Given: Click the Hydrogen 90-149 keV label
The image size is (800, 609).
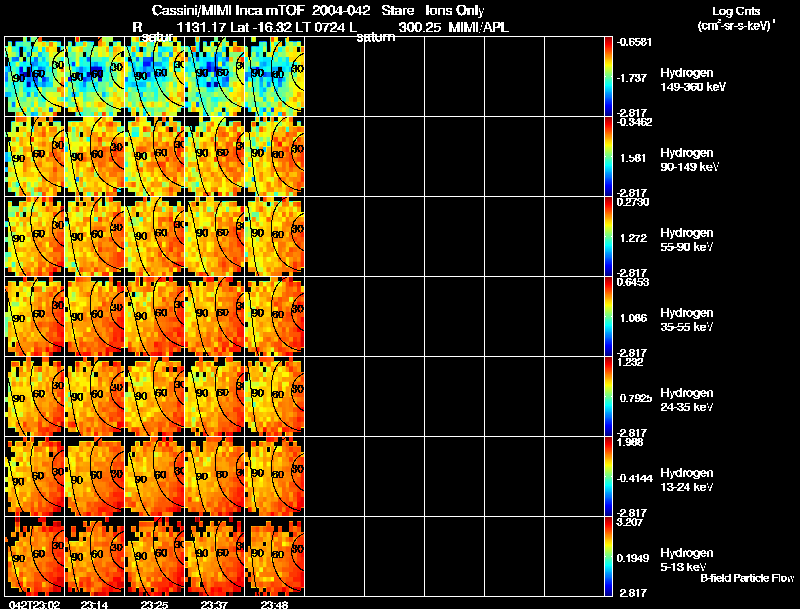Looking at the screenshot, I should coord(690,160).
